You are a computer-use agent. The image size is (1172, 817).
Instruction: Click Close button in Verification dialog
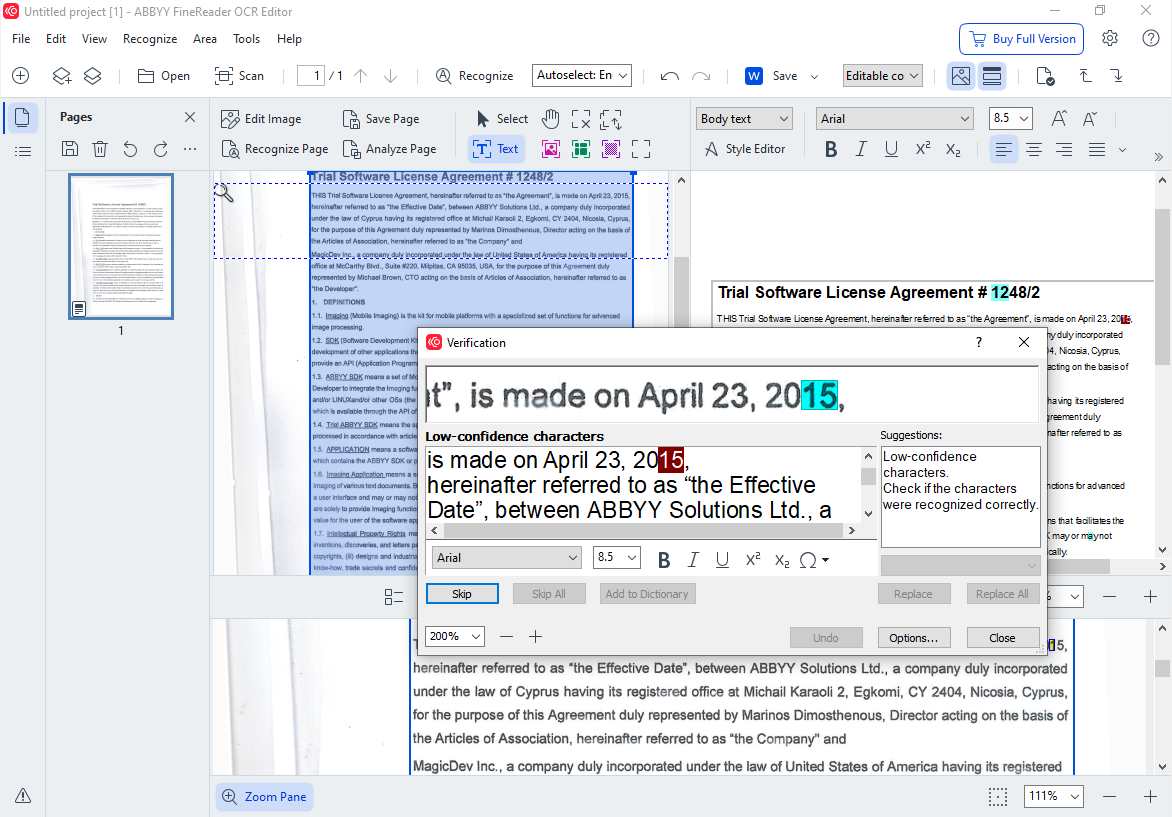[1002, 638]
